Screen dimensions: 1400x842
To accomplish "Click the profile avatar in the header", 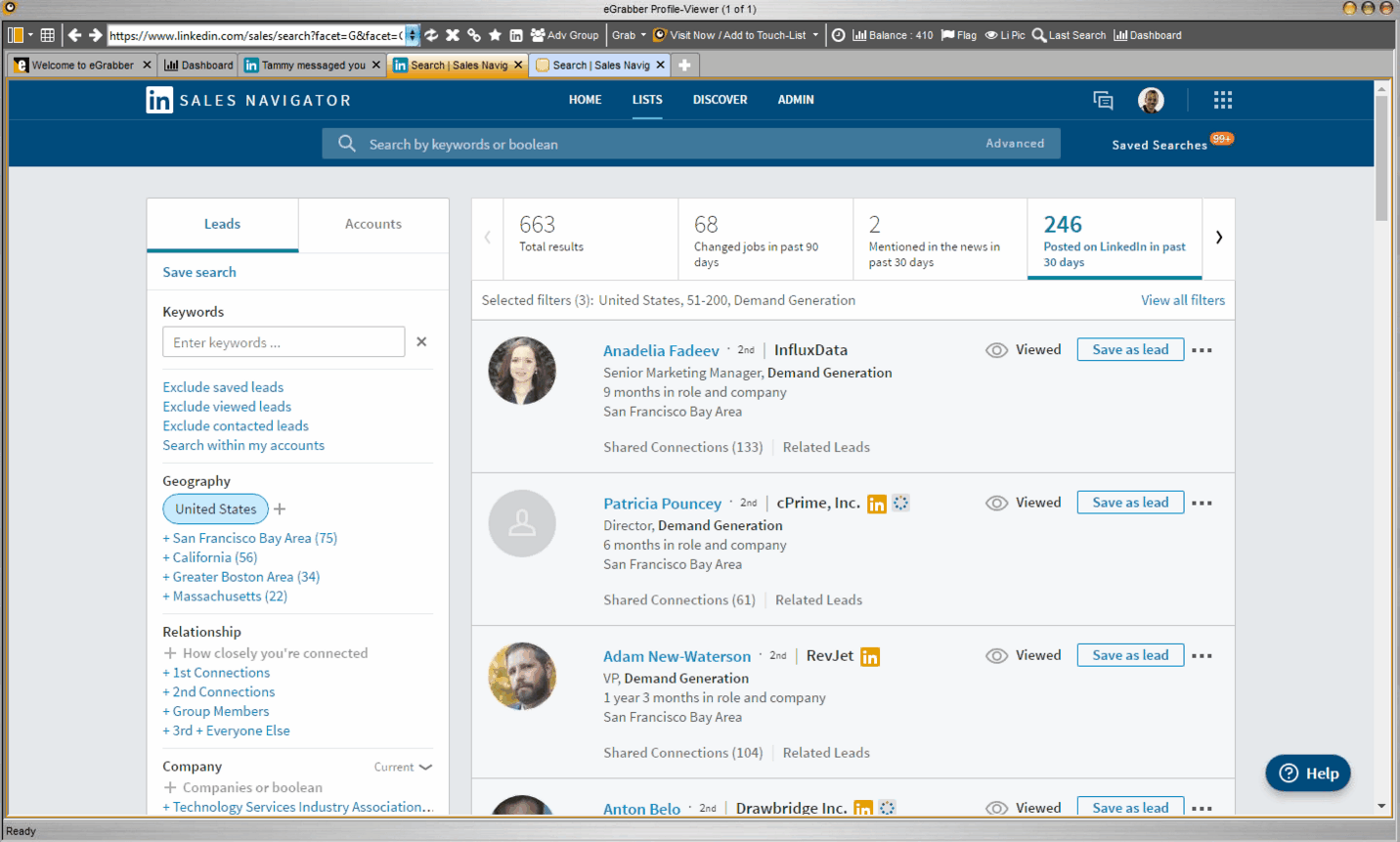I will [x=1151, y=100].
